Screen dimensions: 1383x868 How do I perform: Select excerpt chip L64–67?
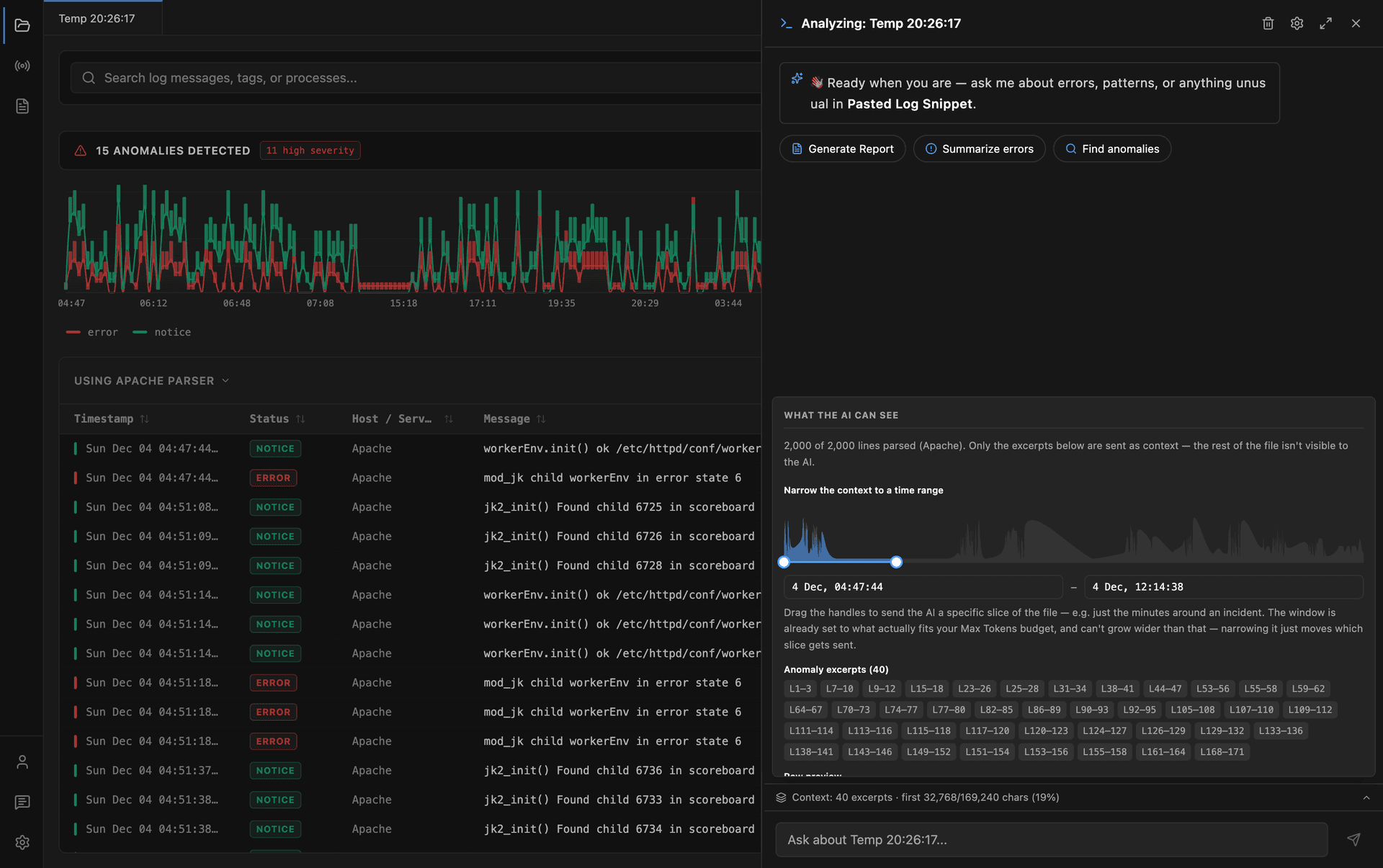click(x=805, y=710)
